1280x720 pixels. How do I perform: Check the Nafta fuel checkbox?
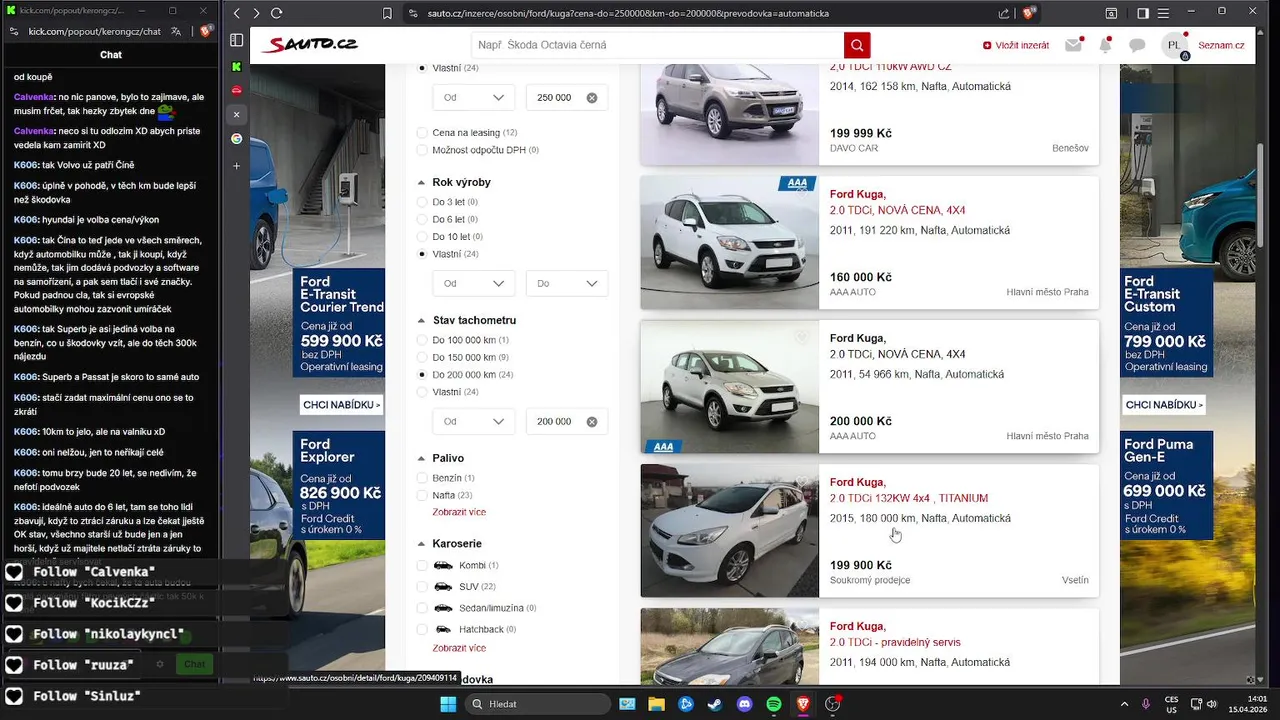pyautogui.click(x=422, y=495)
